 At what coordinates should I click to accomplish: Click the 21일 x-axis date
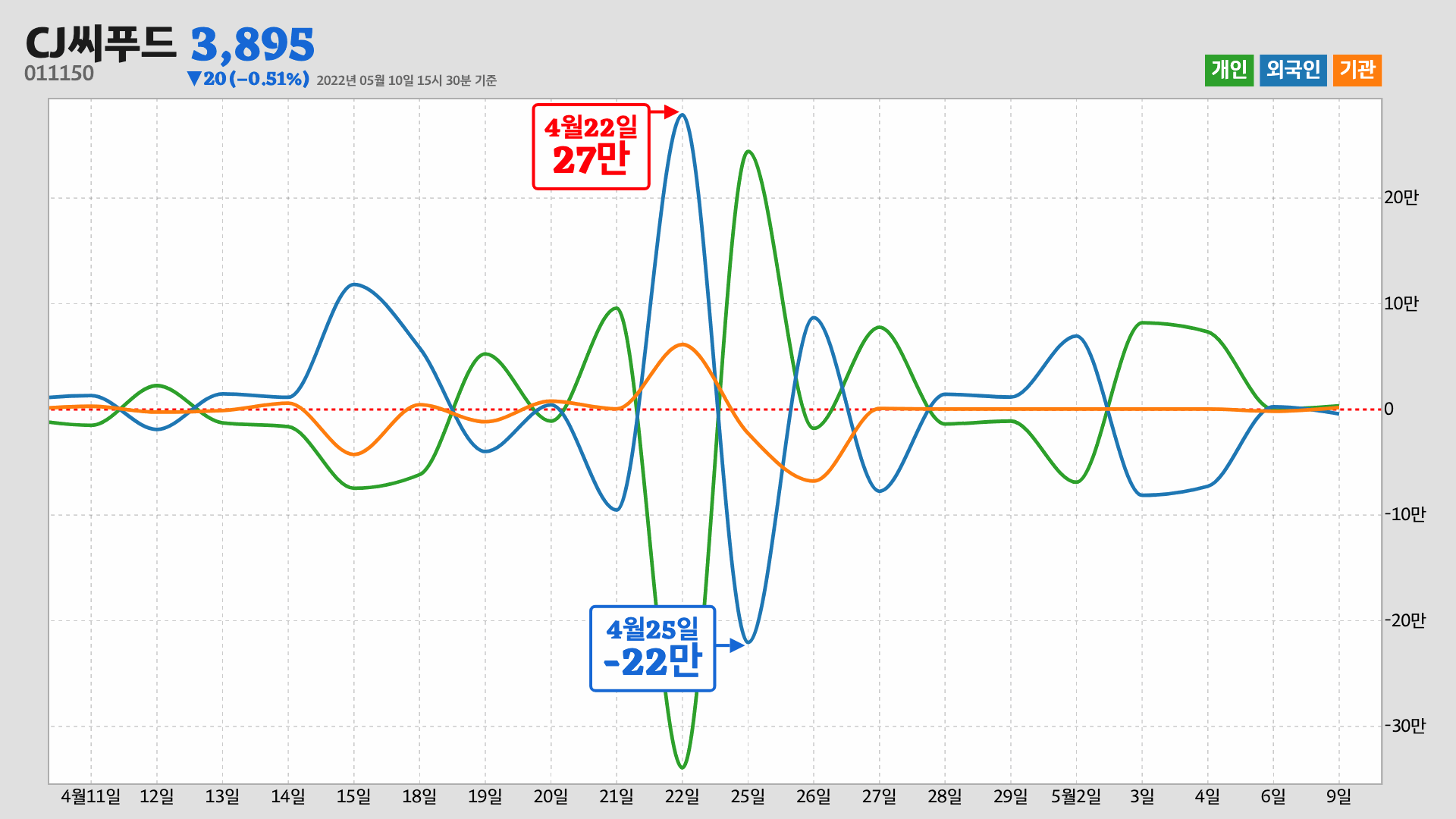click(x=617, y=797)
